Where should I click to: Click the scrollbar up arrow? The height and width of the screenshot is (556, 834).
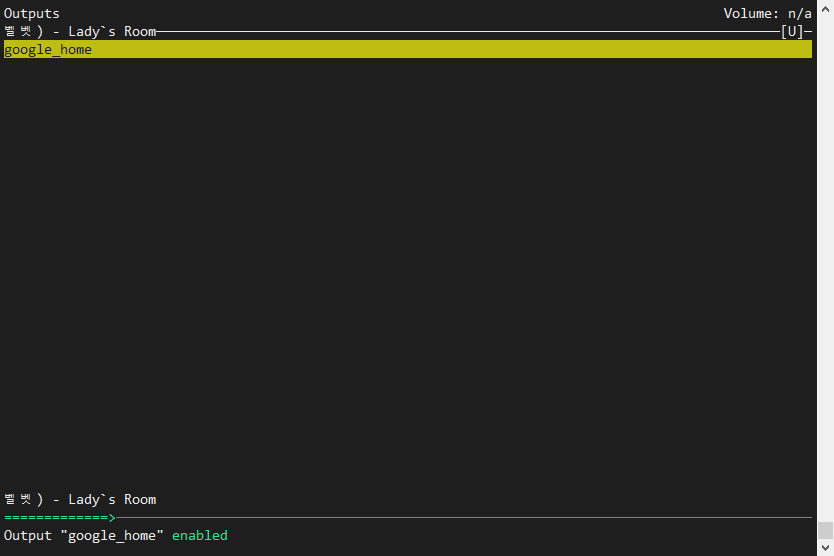coord(825,9)
